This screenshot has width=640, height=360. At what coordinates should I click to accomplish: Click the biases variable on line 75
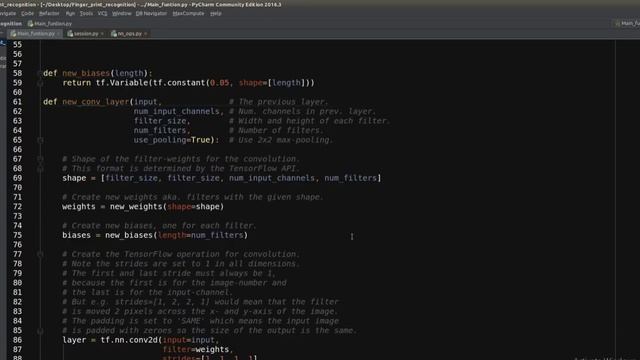coord(76,235)
